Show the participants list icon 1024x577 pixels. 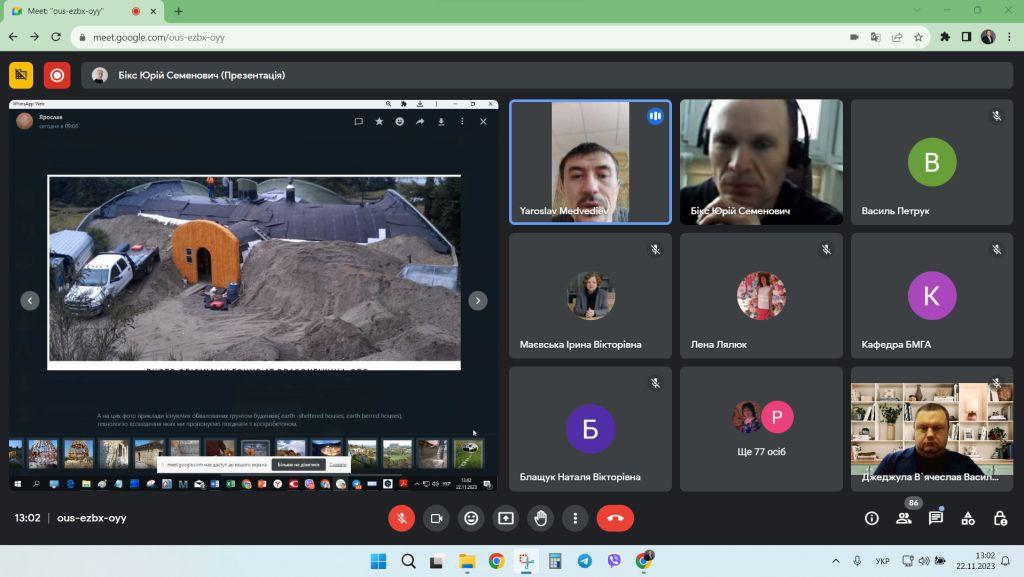[904, 518]
